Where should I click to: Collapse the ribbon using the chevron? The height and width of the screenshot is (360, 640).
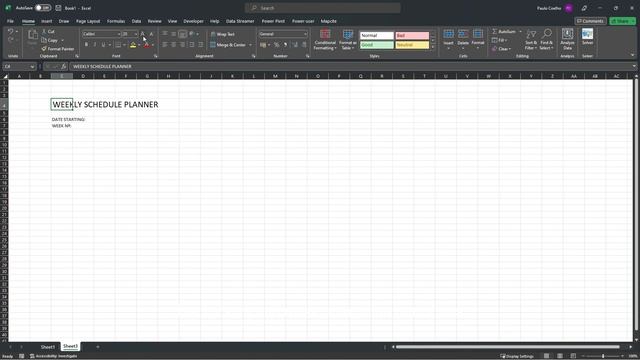coord(633,55)
